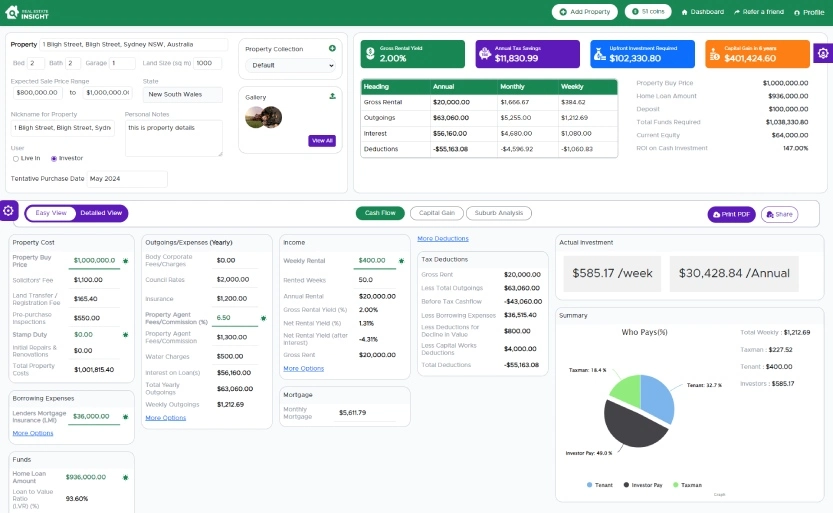Viewport: 833px width, 513px height.
Task: Open the State dropdown showing New South Wales
Action: (182, 95)
